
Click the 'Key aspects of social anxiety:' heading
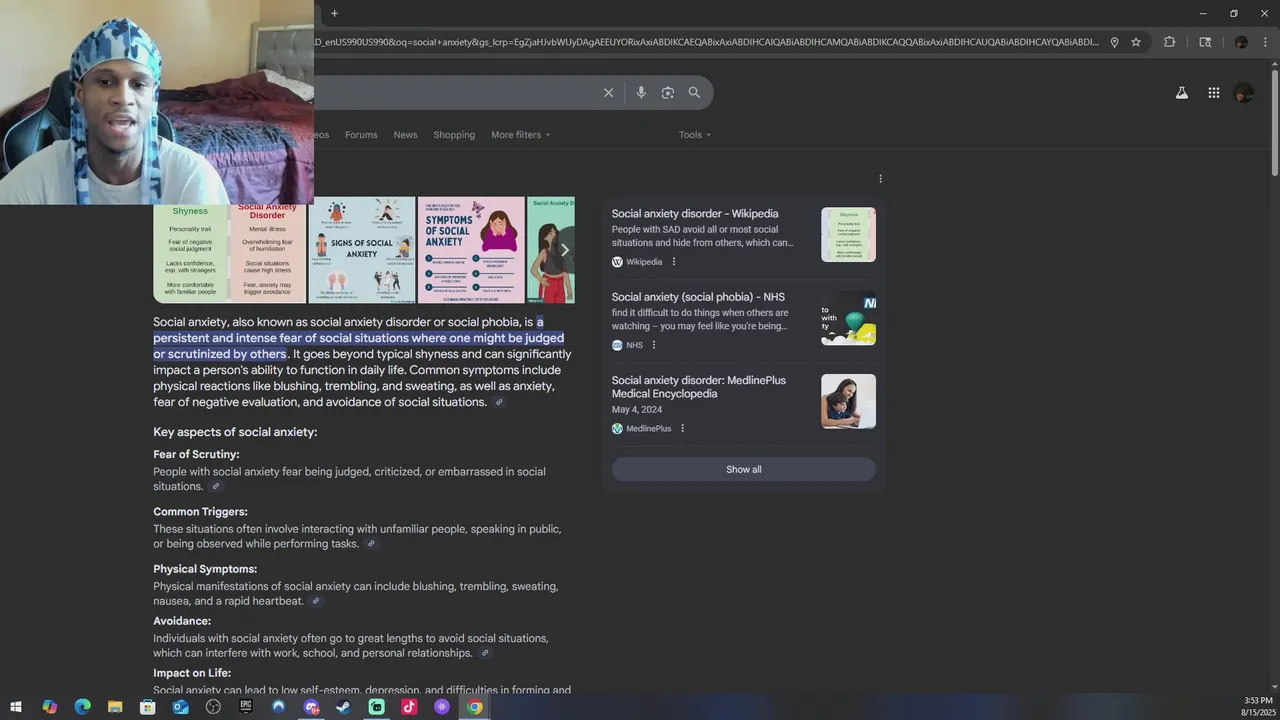(235, 432)
